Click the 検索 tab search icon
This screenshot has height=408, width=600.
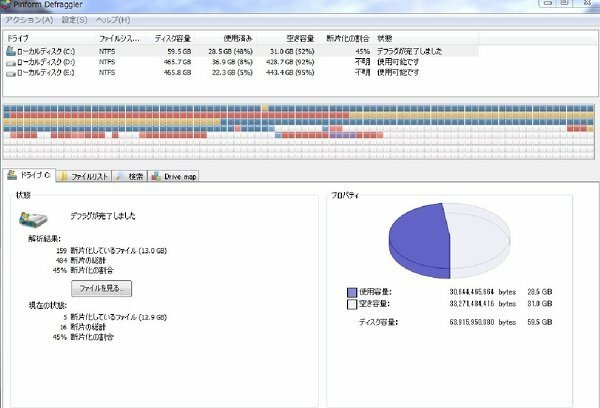120,176
